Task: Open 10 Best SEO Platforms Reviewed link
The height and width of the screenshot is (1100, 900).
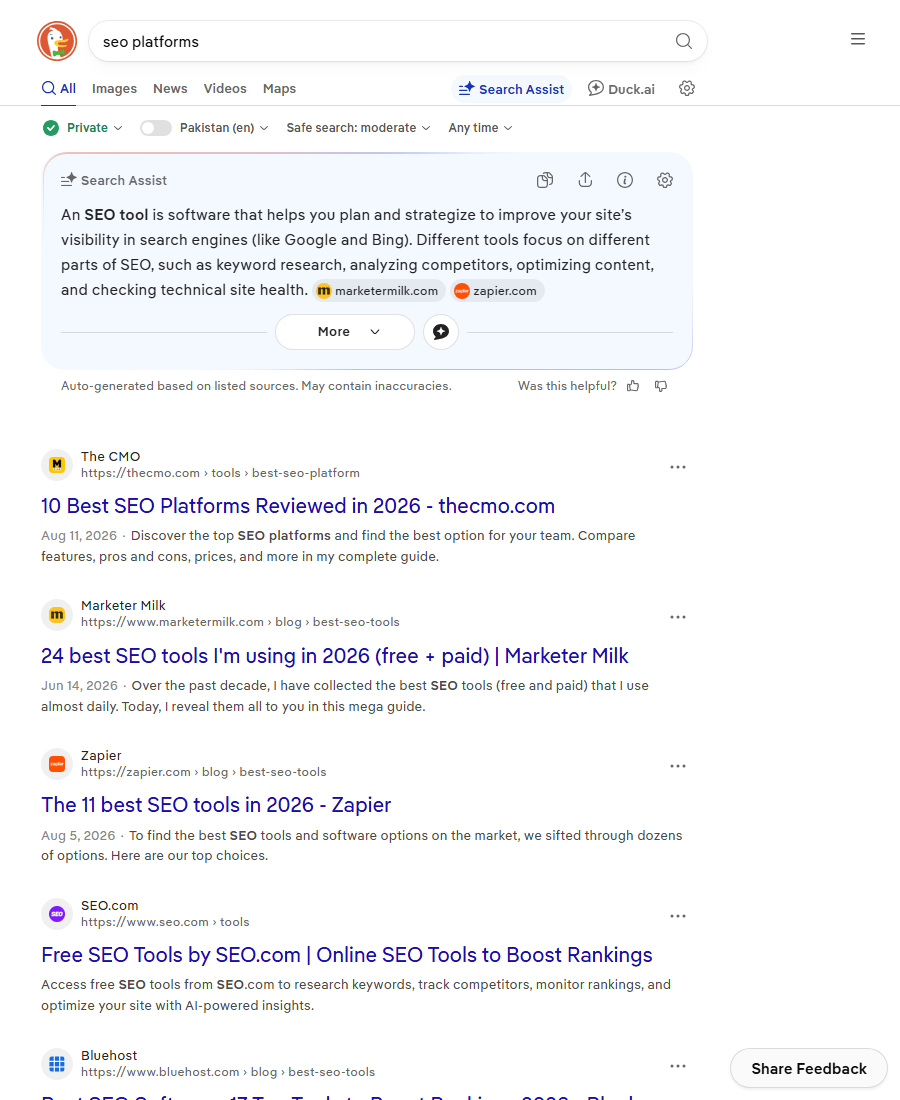Action: [x=297, y=506]
